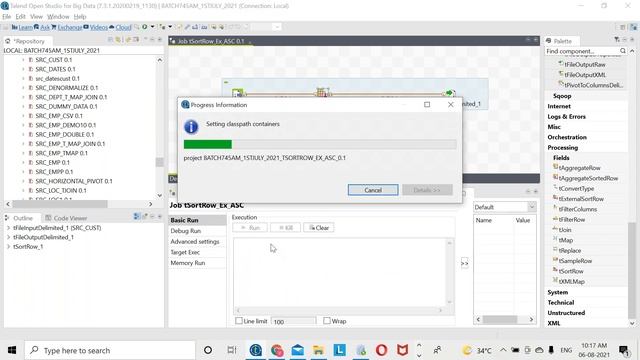Select the Memory Run tab

pyautogui.click(x=188, y=263)
